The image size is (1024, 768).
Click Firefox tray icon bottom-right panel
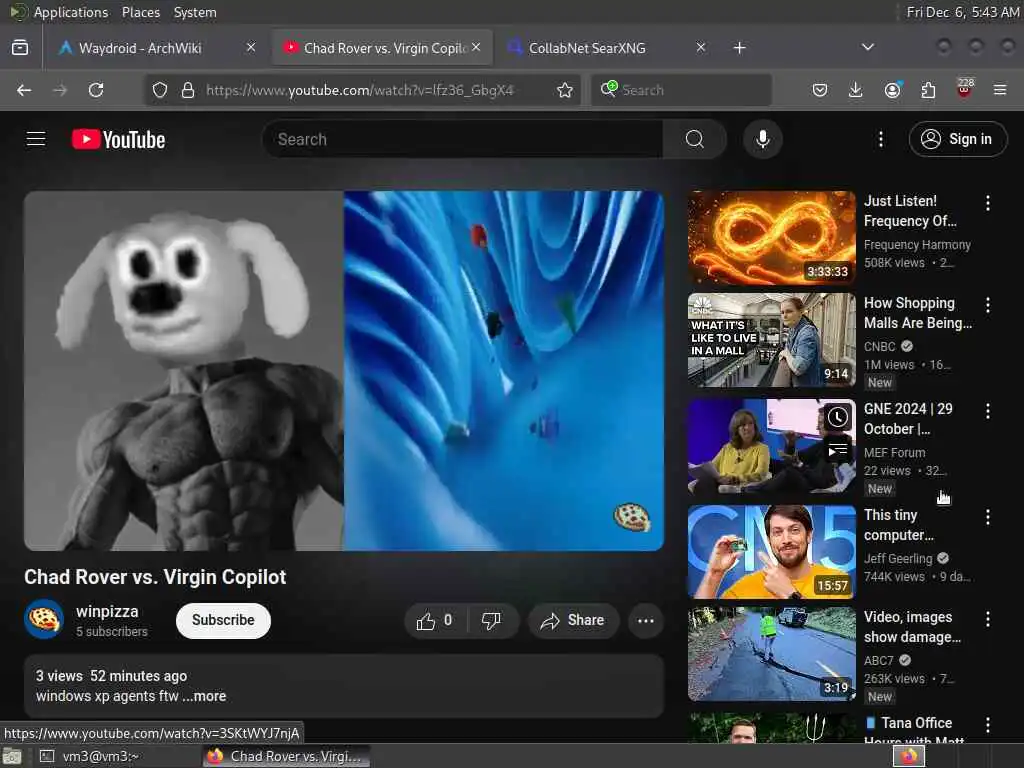pos(909,756)
